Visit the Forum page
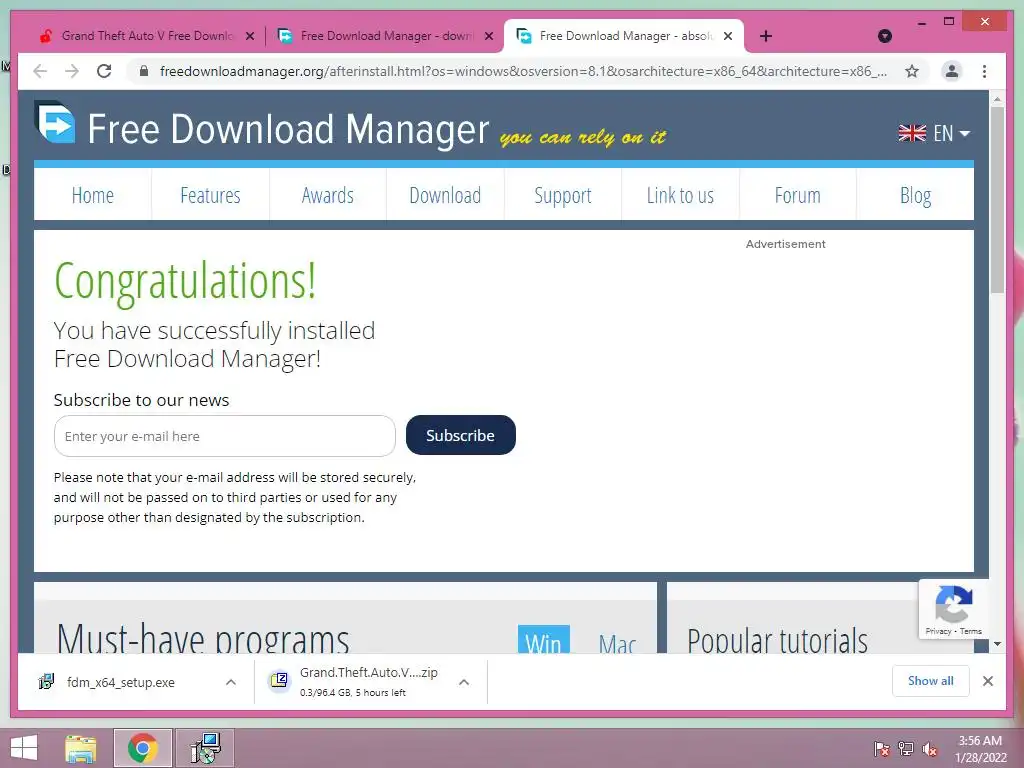 [797, 195]
